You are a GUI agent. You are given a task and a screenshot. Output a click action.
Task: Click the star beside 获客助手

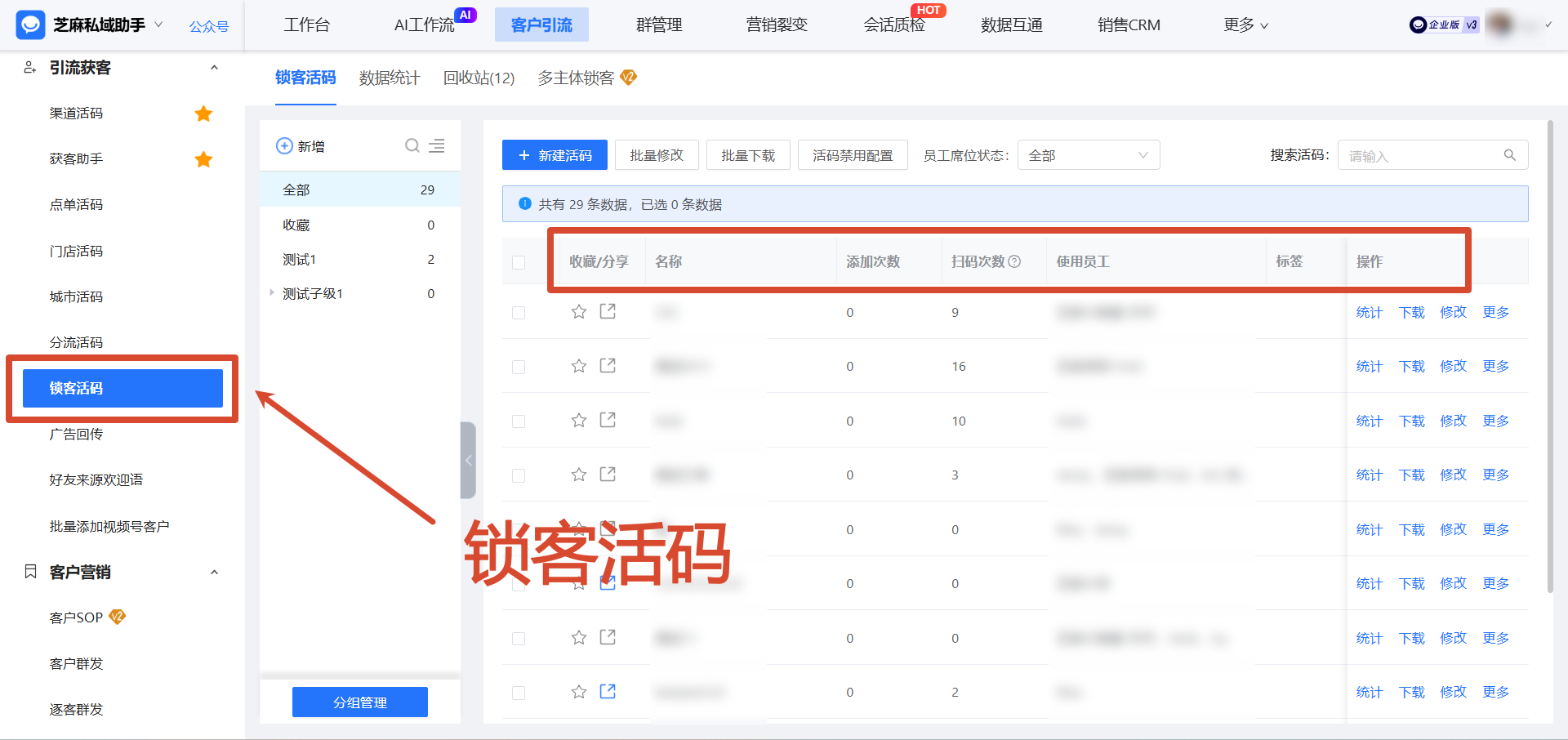pos(203,159)
